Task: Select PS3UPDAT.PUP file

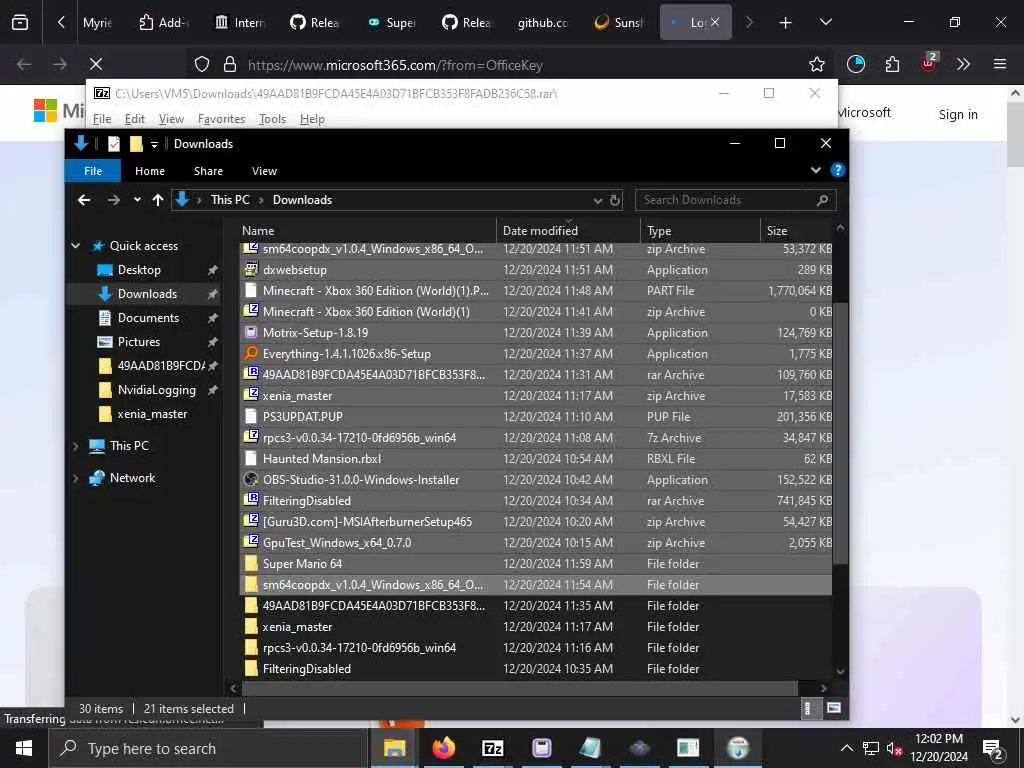Action: pos(536,417)
